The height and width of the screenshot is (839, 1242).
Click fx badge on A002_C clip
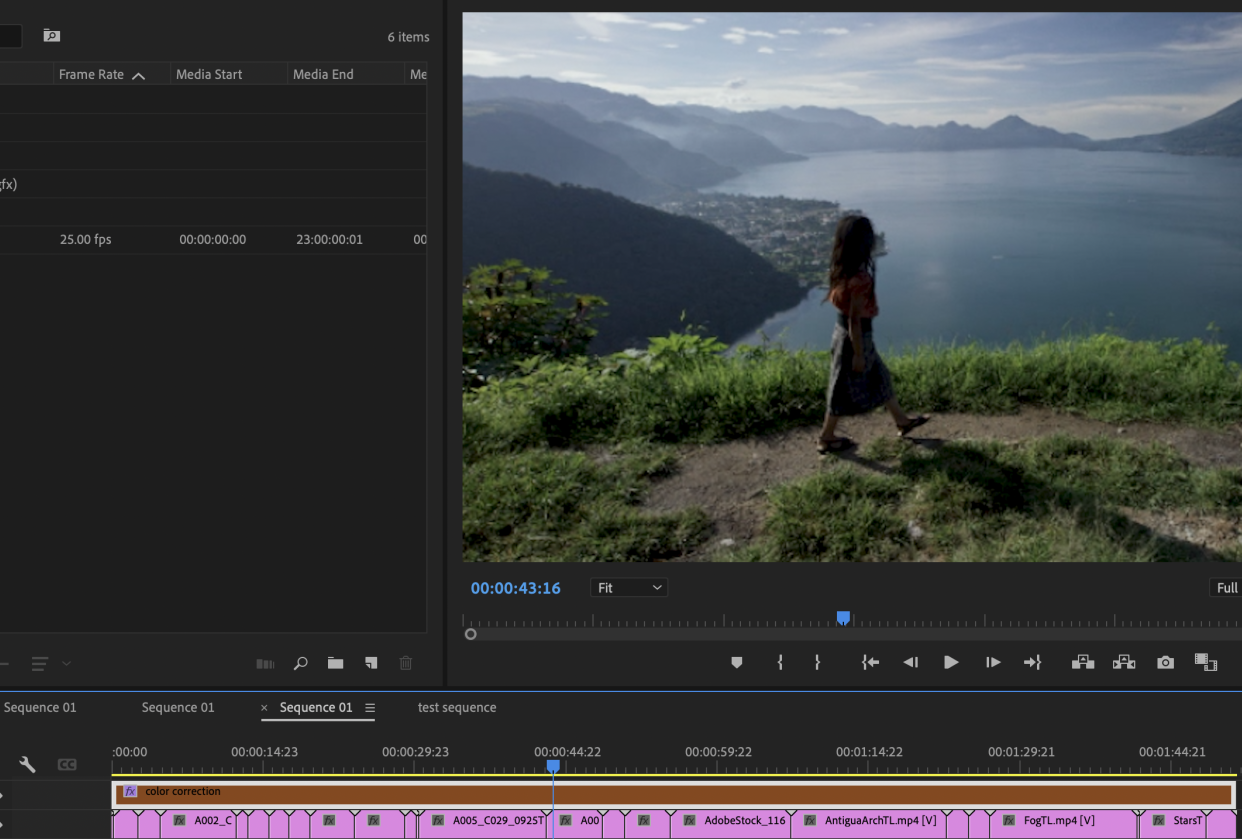pos(180,820)
